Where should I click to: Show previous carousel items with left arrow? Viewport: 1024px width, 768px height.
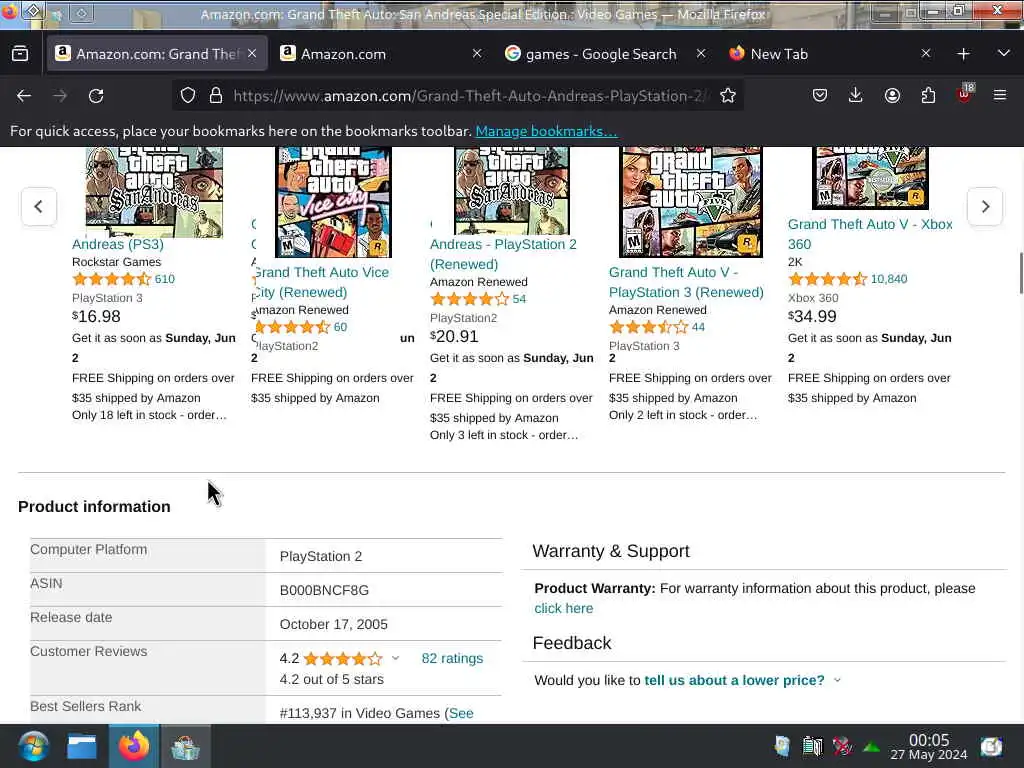[x=39, y=206]
